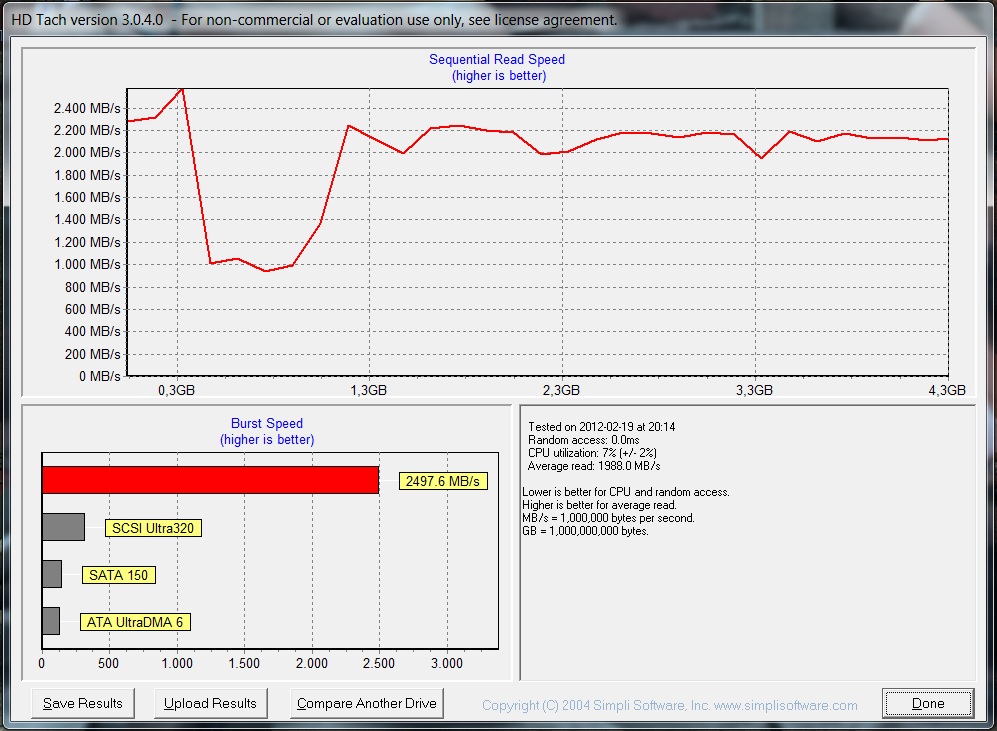Click the 1.000 MB/s axis label

(x=87, y=264)
